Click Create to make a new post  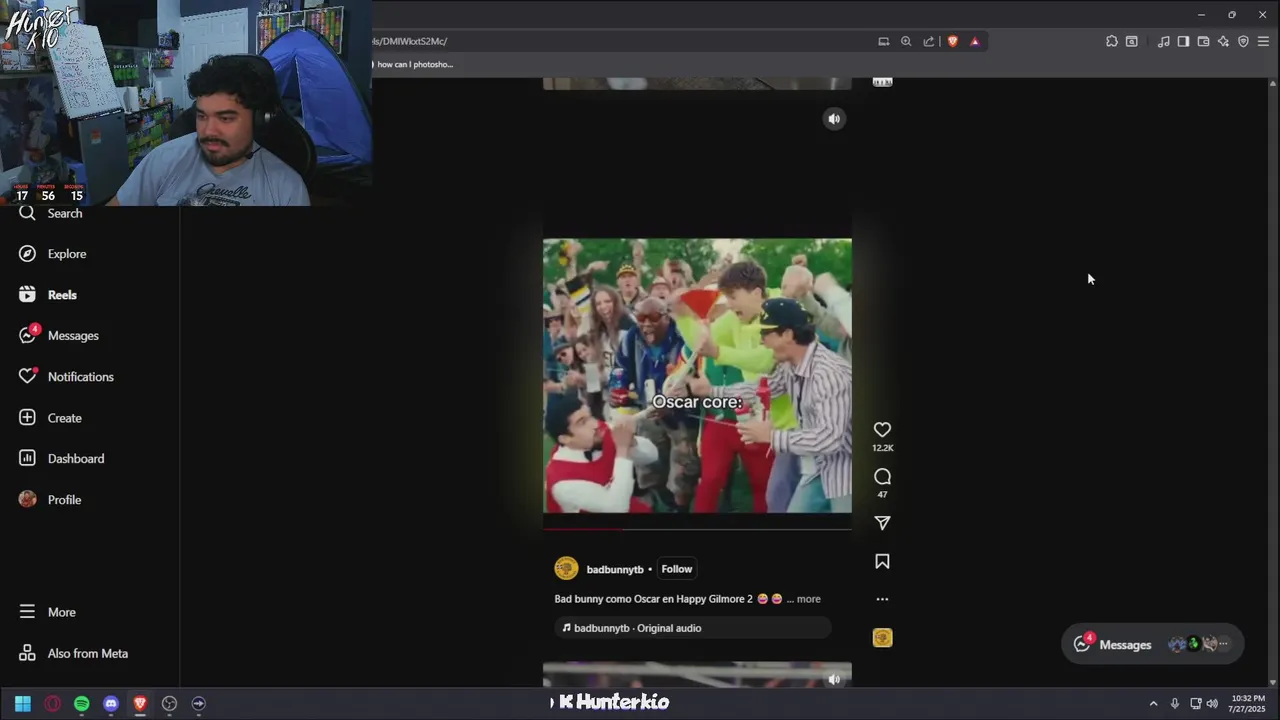pos(50,418)
